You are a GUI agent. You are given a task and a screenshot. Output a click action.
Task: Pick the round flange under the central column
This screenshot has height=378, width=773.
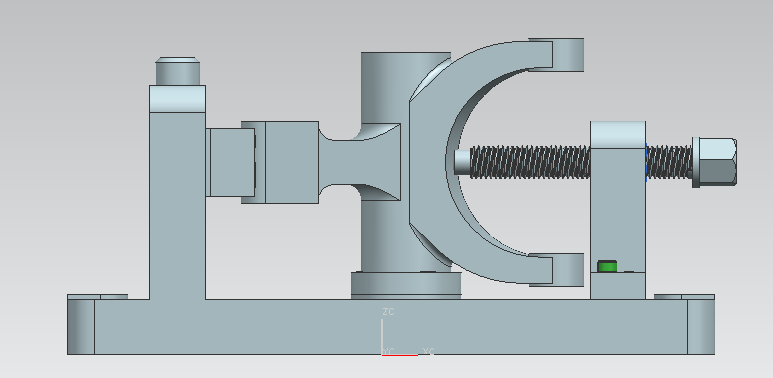406,285
